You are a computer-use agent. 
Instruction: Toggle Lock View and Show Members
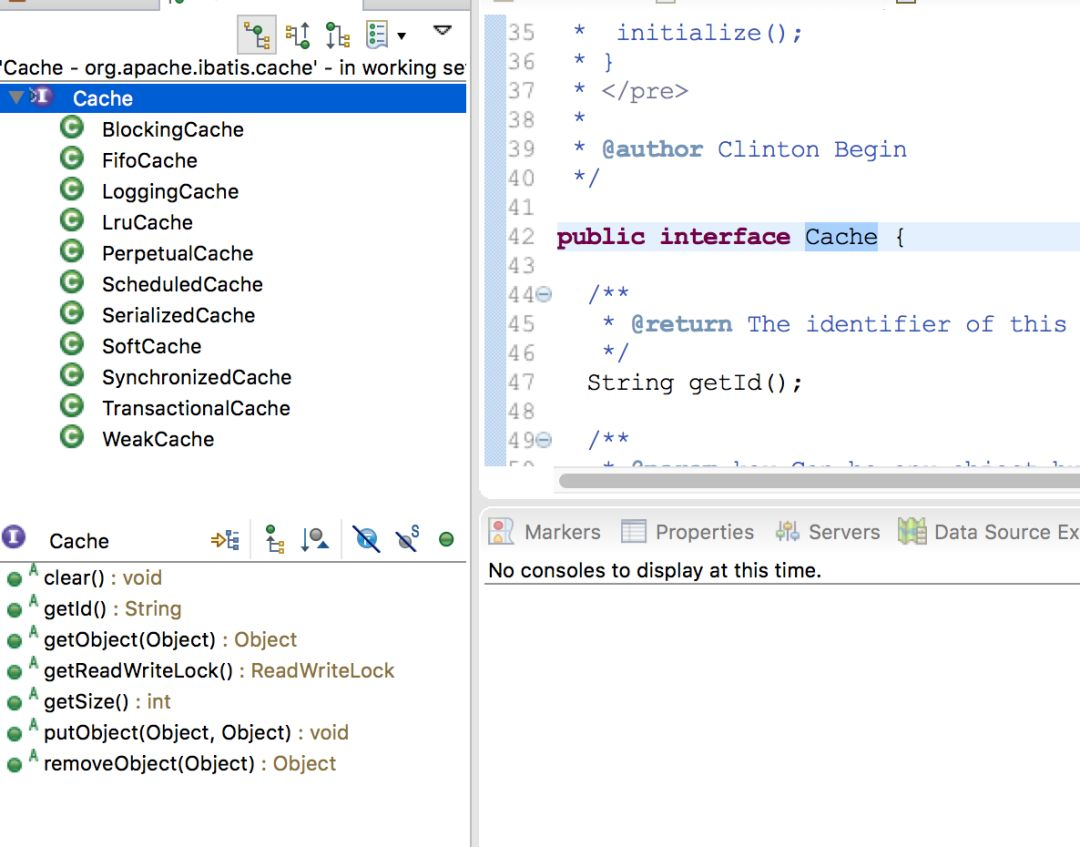coord(225,540)
